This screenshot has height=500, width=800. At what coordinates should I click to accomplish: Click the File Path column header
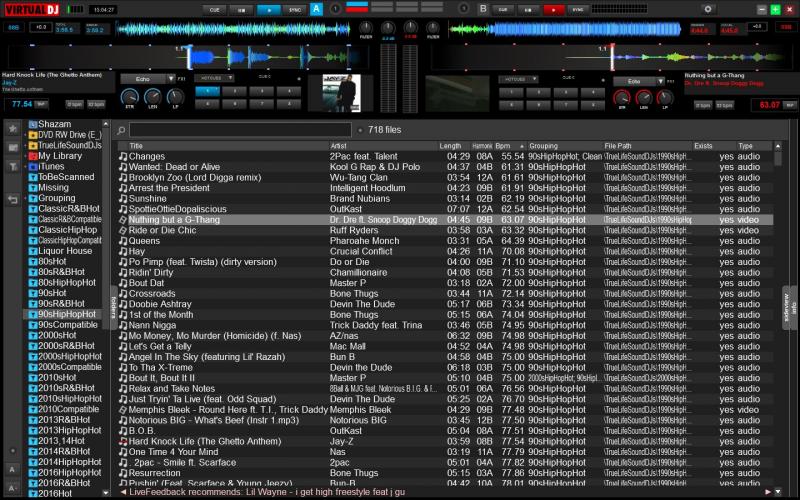pyautogui.click(x=647, y=146)
